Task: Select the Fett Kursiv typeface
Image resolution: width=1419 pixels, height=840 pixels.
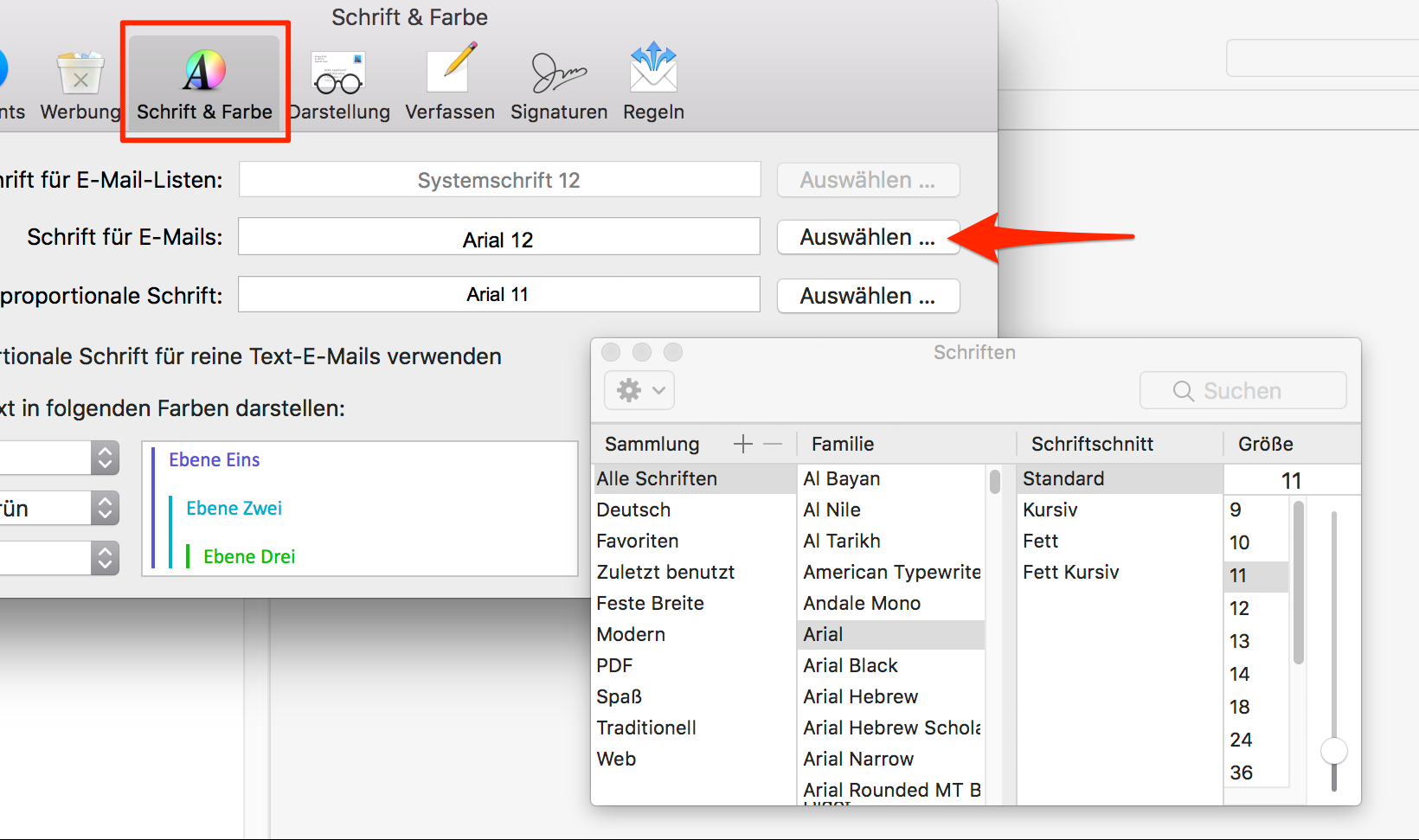Action: pos(1120,572)
